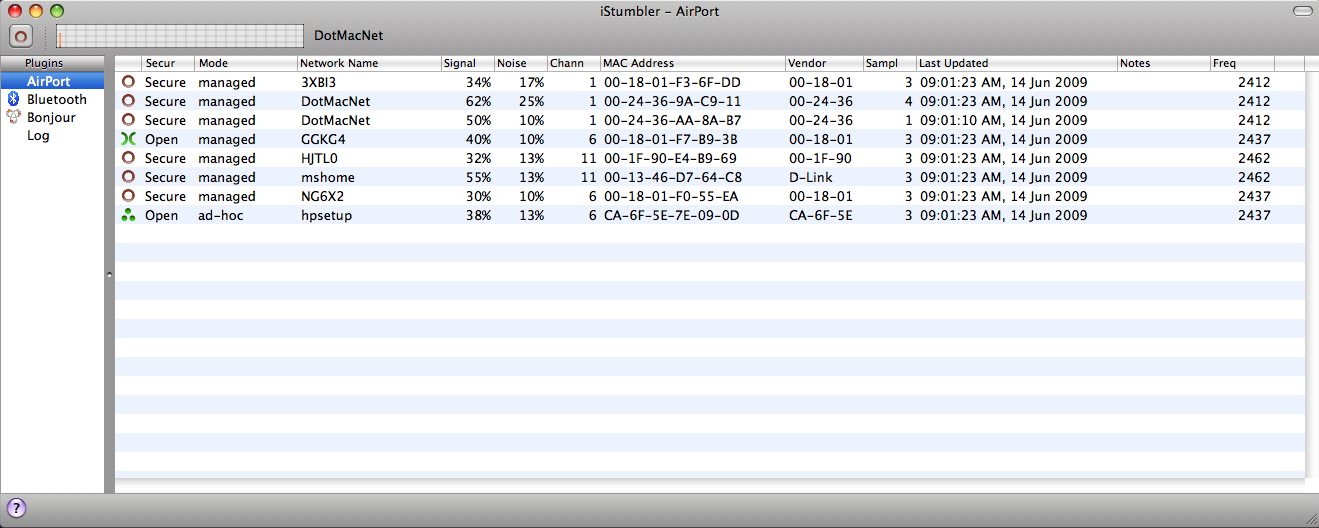1319x528 pixels.
Task: Click the ad-hoc icon for hpsetup network
Action: click(x=128, y=215)
